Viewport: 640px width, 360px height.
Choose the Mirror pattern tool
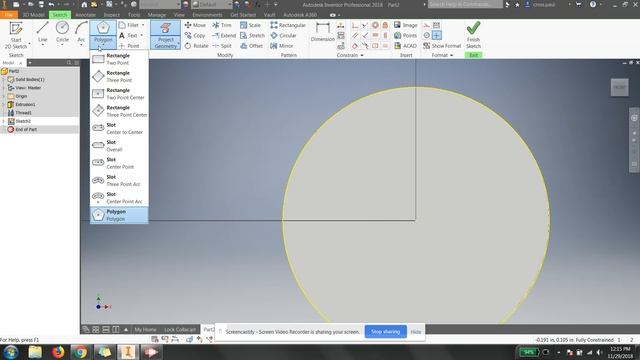pyautogui.click(x=282, y=46)
